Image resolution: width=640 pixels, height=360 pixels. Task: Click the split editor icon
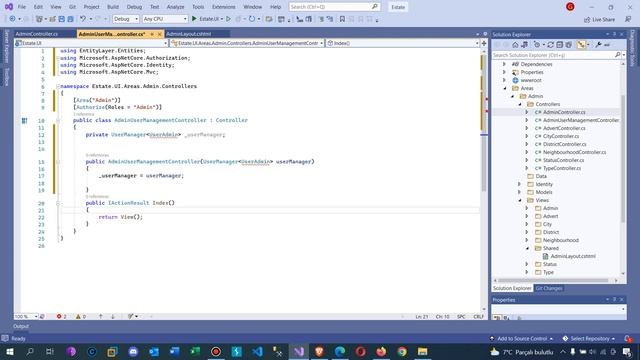pos(484,43)
